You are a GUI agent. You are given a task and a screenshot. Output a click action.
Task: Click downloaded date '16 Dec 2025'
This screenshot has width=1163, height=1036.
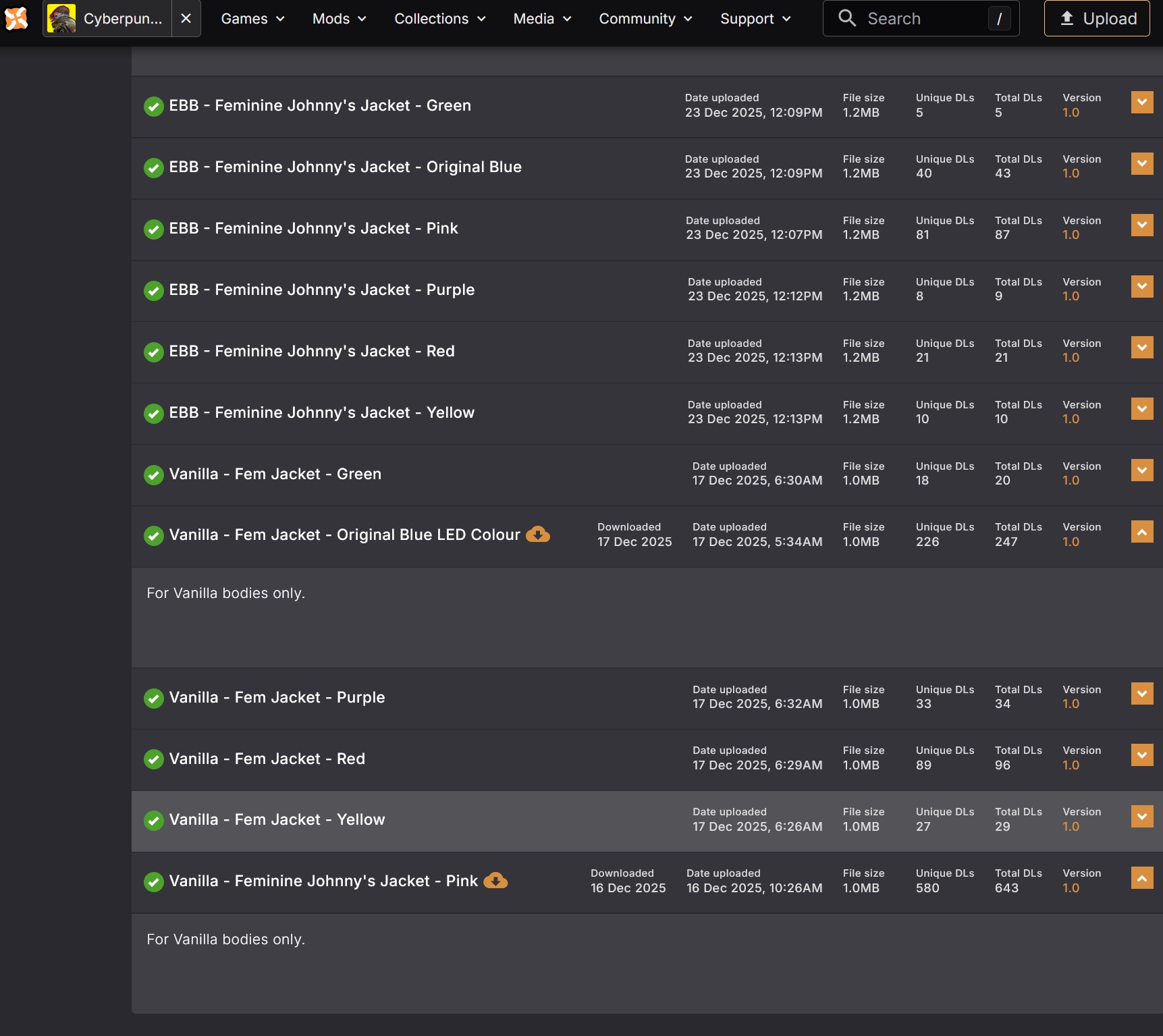[628, 888]
